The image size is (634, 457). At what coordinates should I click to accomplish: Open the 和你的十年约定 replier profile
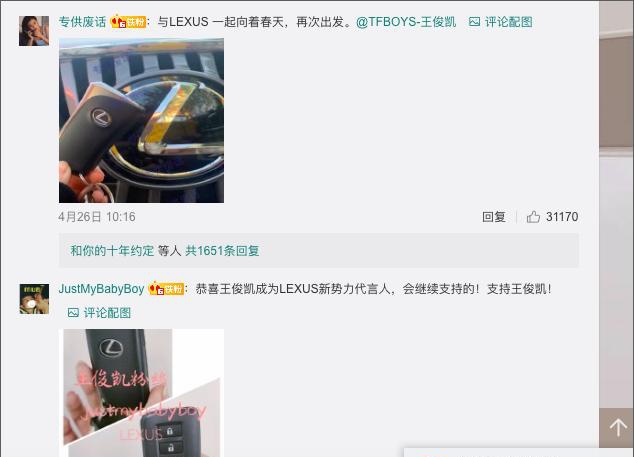pyautogui.click(x=112, y=251)
